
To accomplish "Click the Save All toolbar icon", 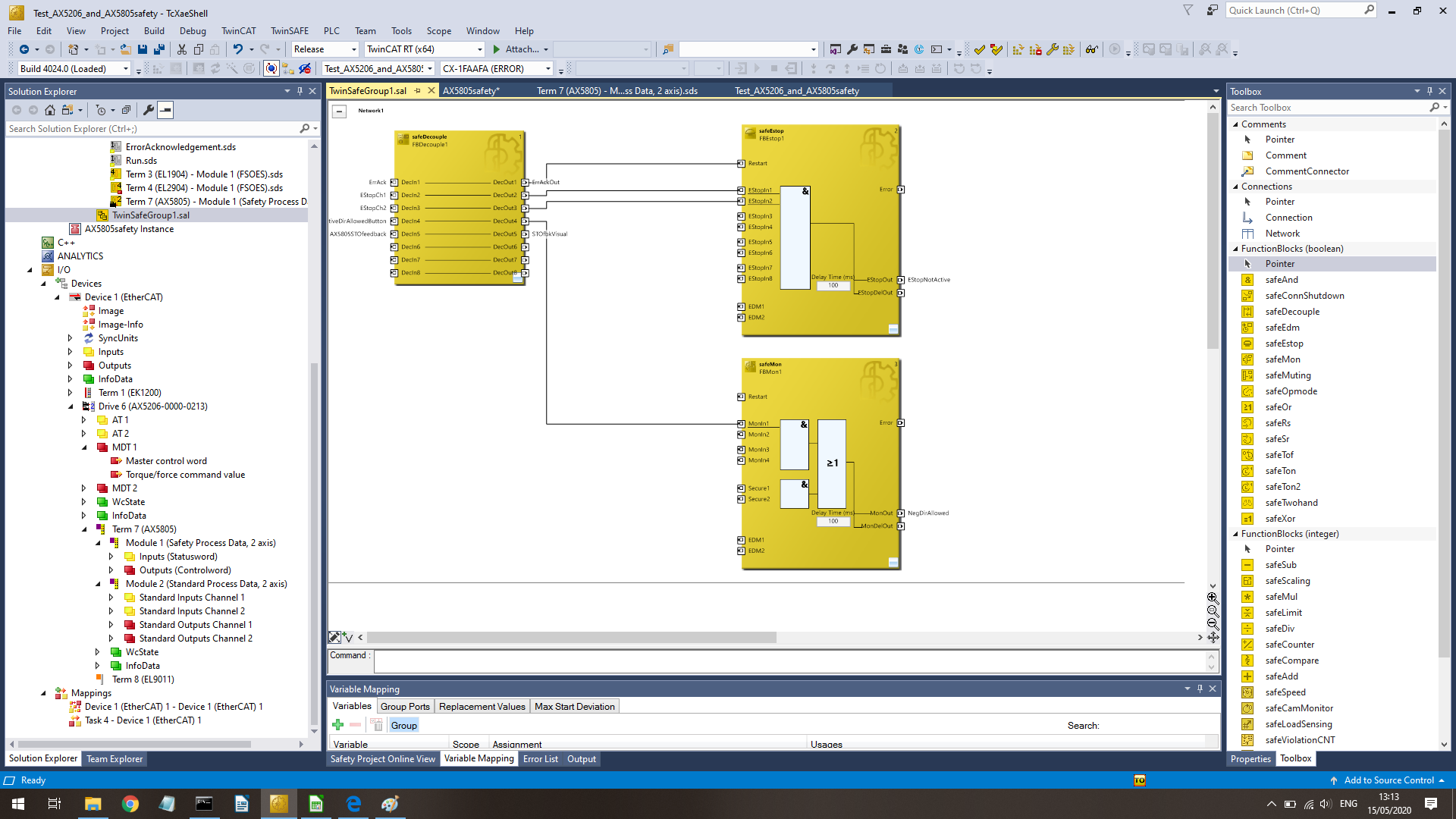I will (159, 49).
